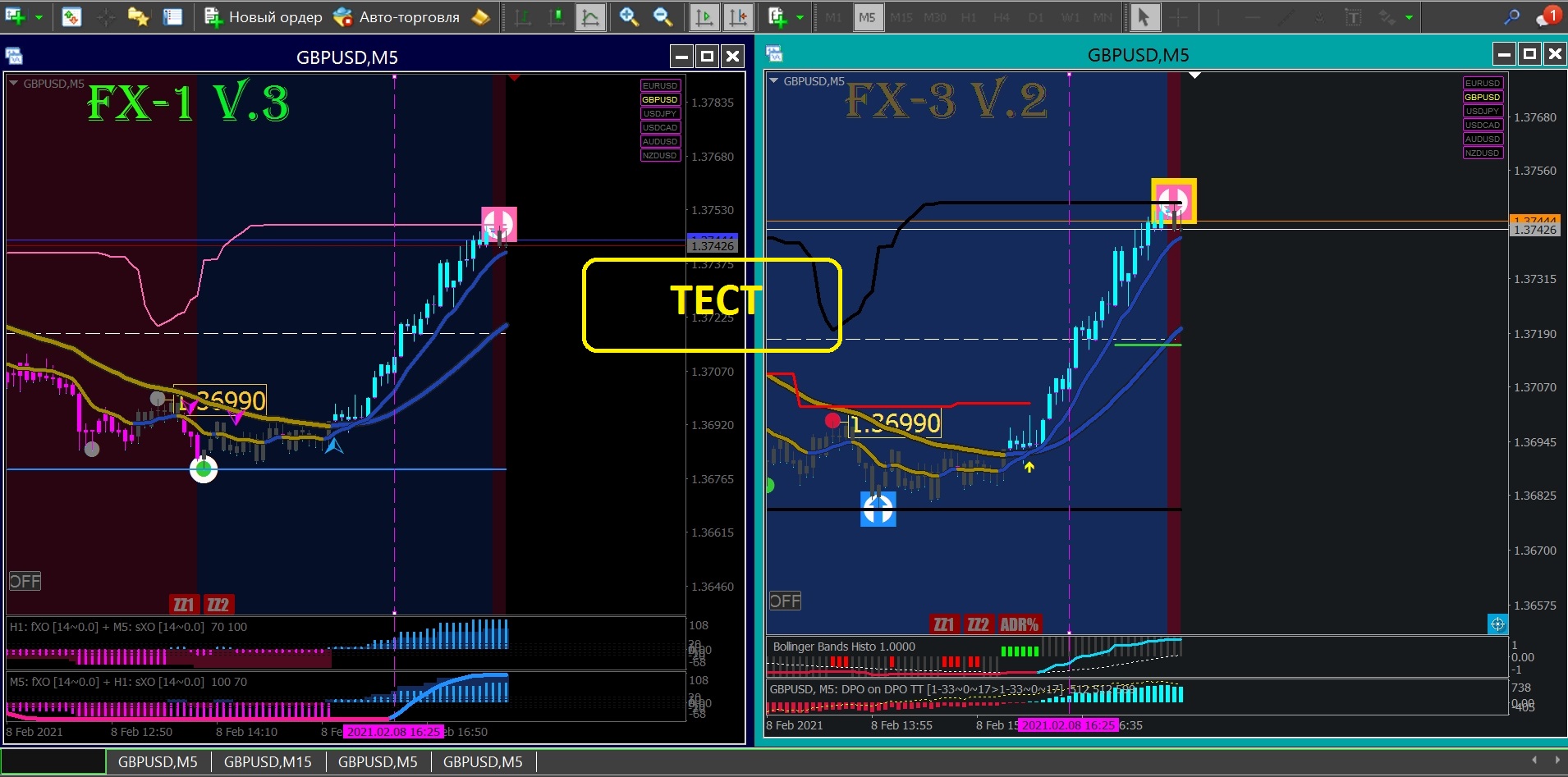Image resolution: width=1568 pixels, height=777 pixels.
Task: Toggle ZZ1 button in FX-3 chart
Action: 944,624
